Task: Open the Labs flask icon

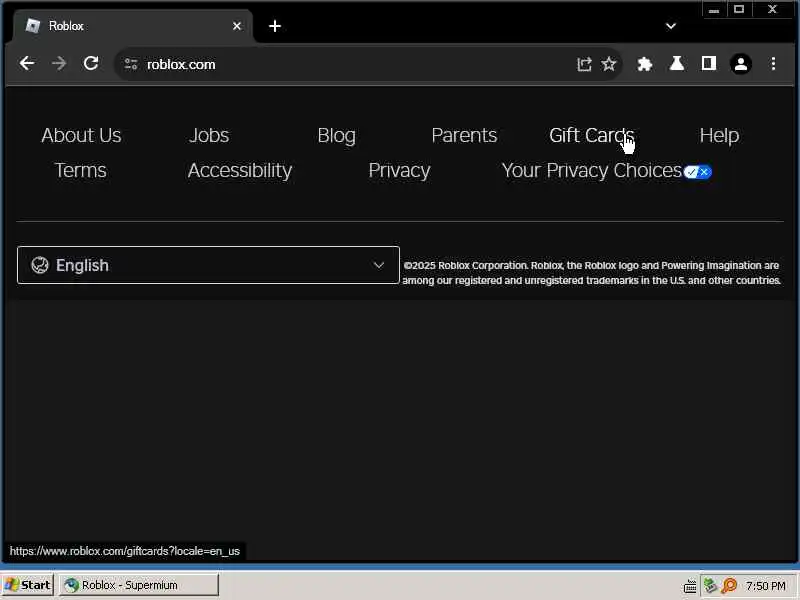Action: click(x=677, y=64)
